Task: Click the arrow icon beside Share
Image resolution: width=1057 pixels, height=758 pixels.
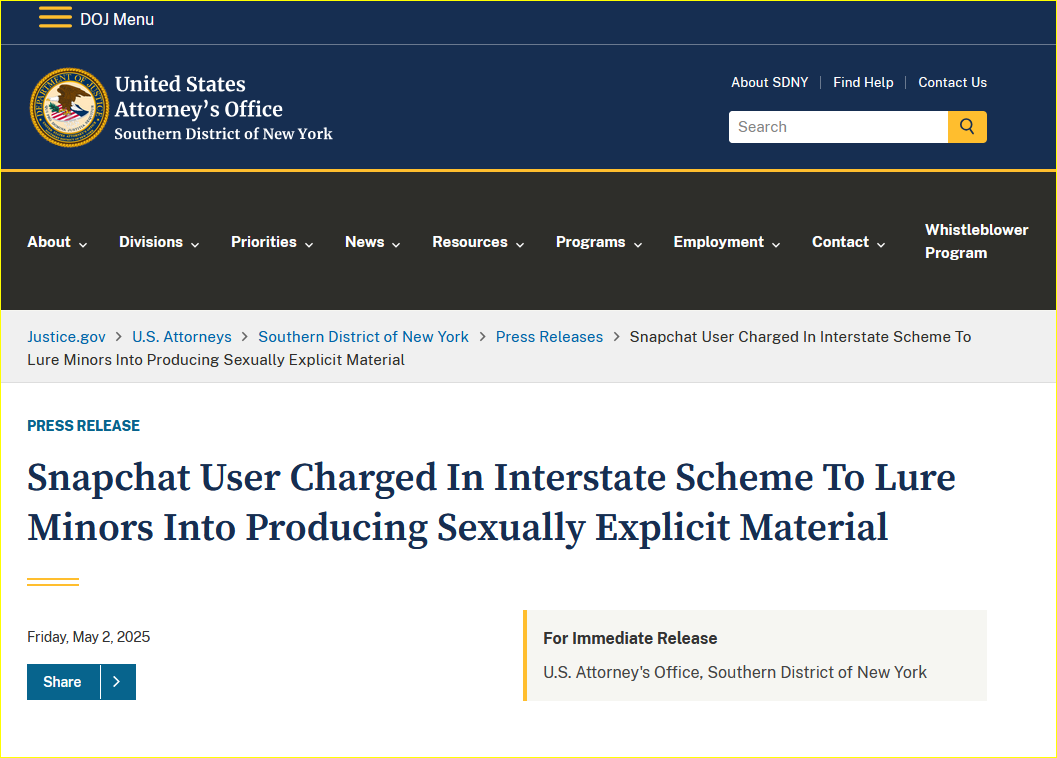Action: pos(117,682)
